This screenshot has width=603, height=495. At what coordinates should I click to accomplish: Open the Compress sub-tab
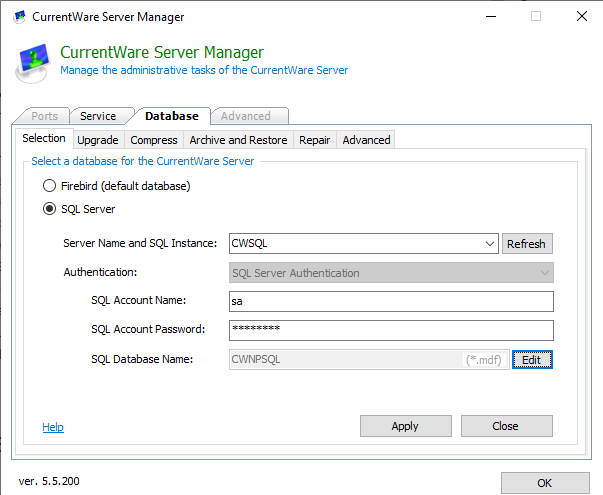coord(154,140)
